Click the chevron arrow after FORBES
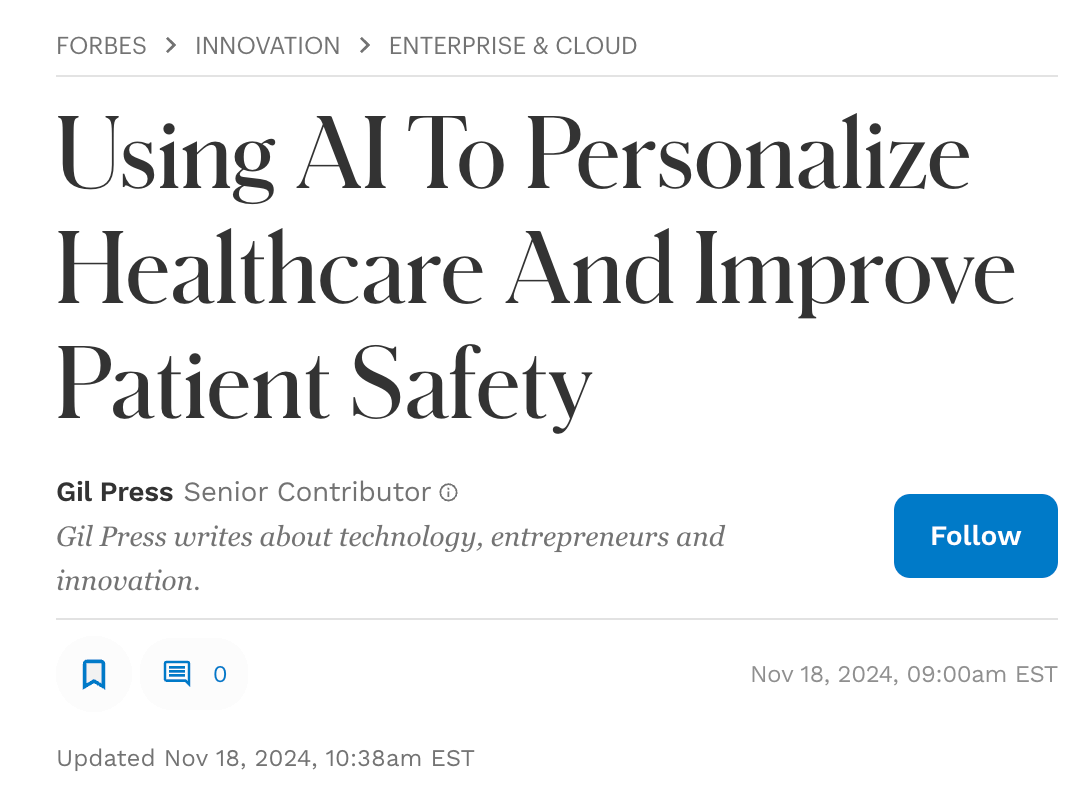This screenshot has width=1078, height=806. 171,45
